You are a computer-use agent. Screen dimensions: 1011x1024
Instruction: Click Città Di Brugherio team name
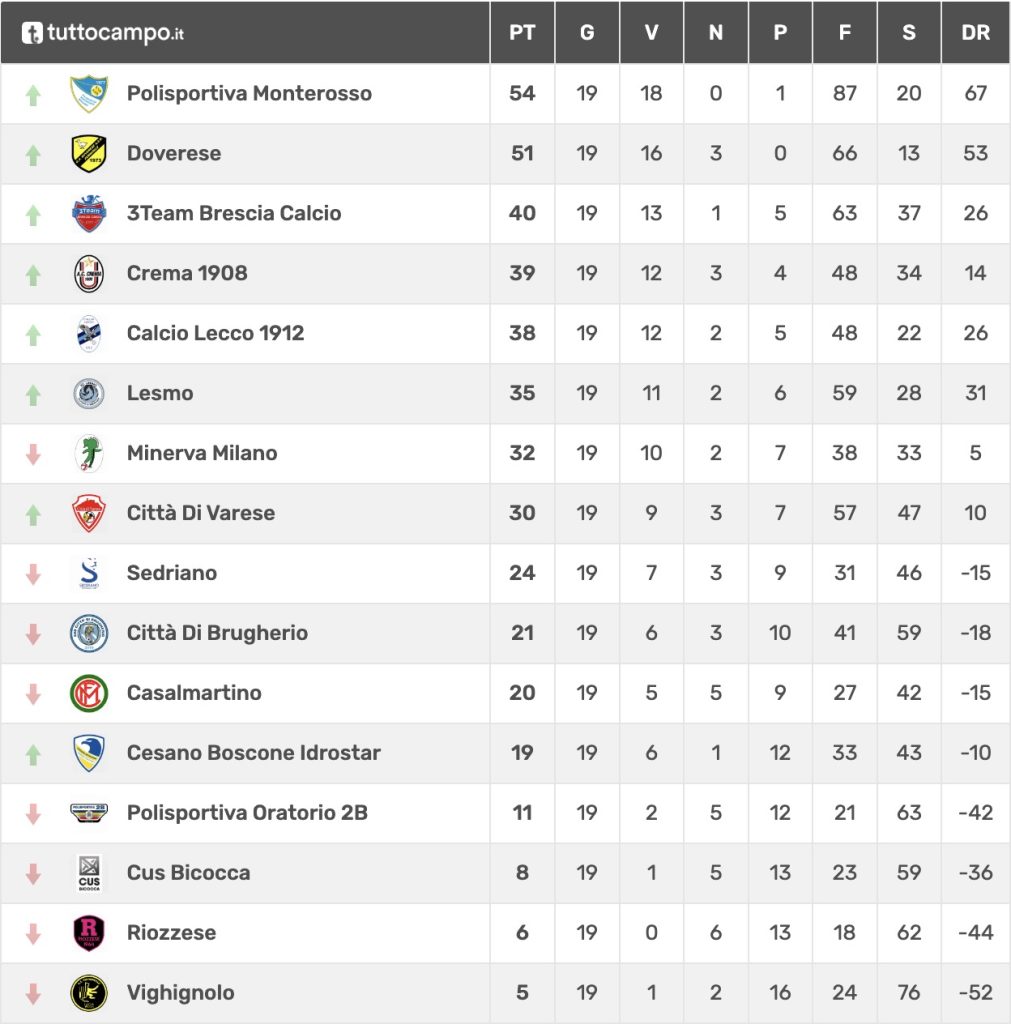217,633
